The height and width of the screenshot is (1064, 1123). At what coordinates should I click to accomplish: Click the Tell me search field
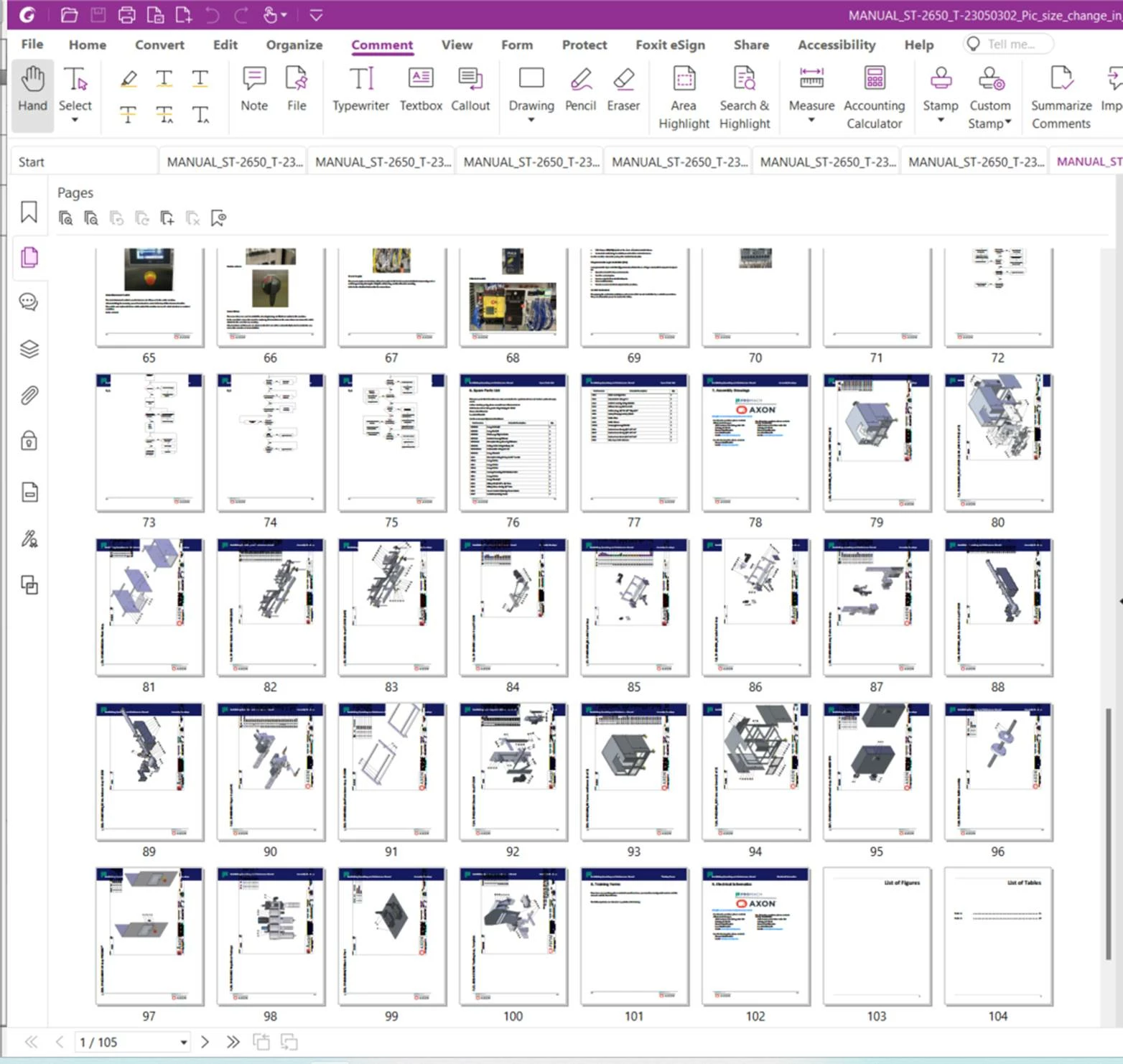(1008, 44)
